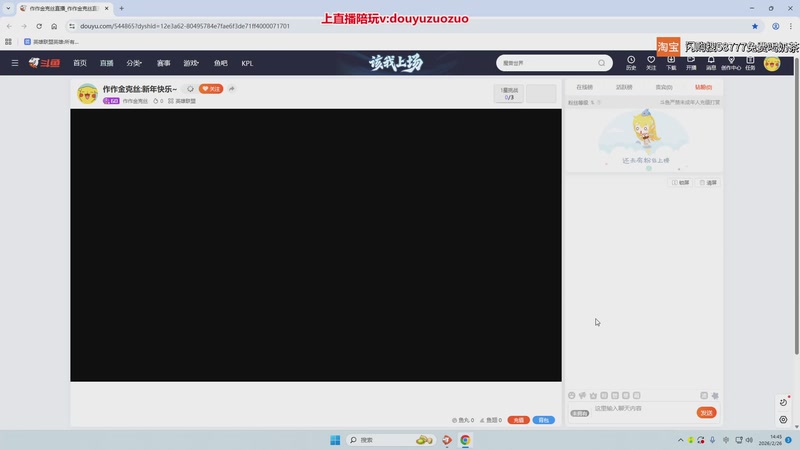Click the banner logo in header center

coord(396,63)
